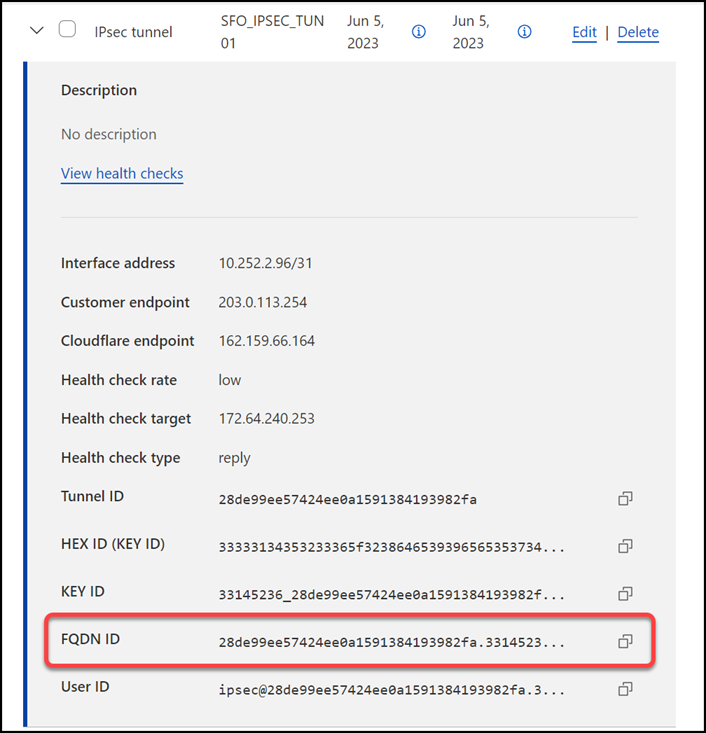Click the Cloudflare endpoint 162.159.66.164
706x733 pixels.
click(x=266, y=341)
